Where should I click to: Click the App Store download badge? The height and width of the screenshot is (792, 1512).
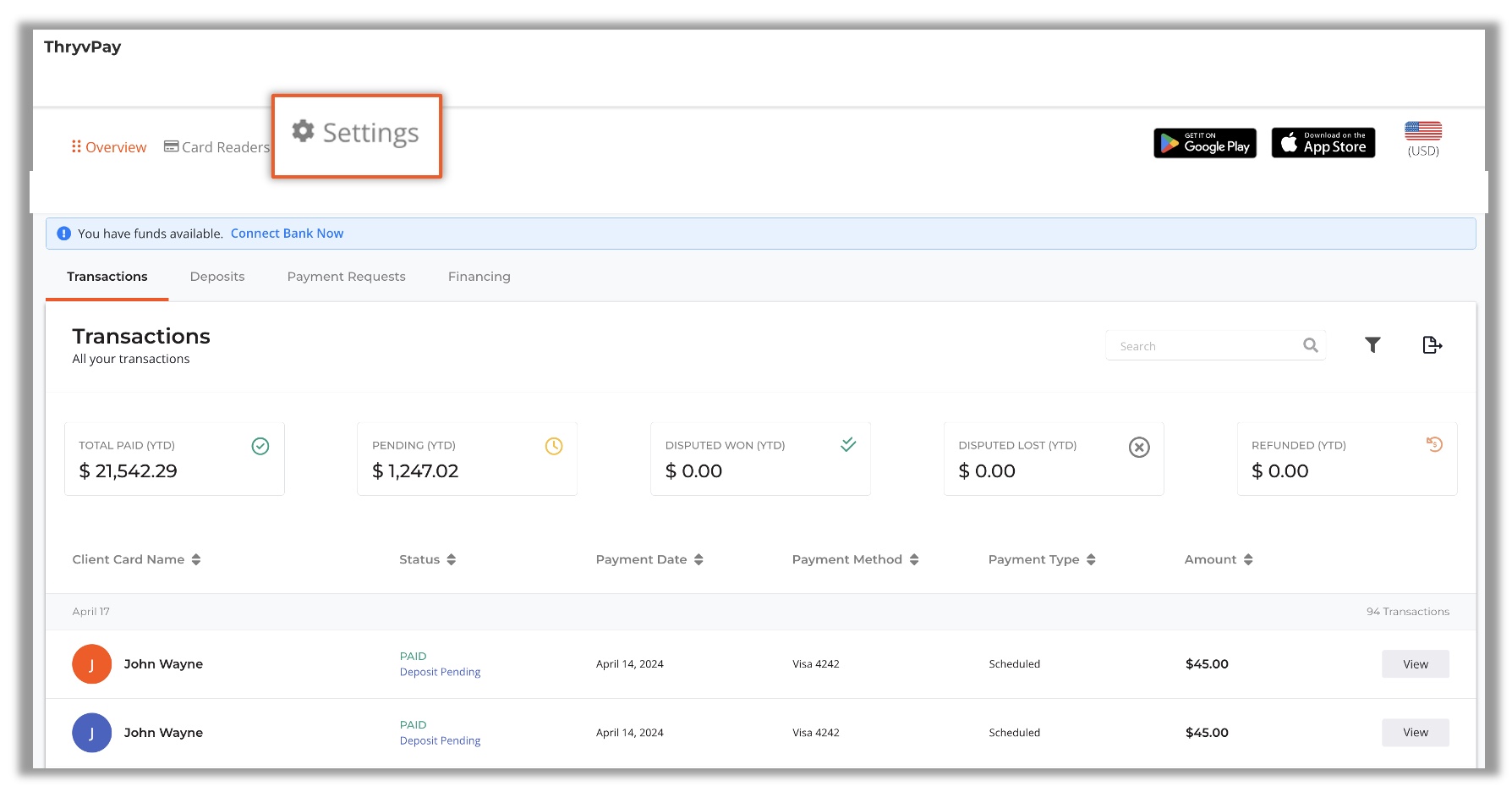pos(1323,143)
